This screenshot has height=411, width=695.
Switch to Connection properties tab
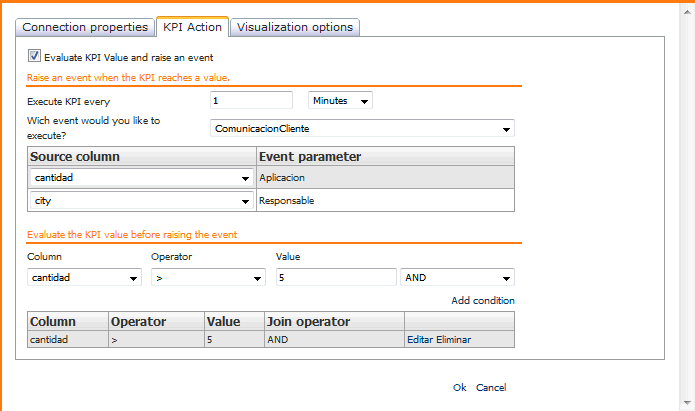click(x=85, y=27)
